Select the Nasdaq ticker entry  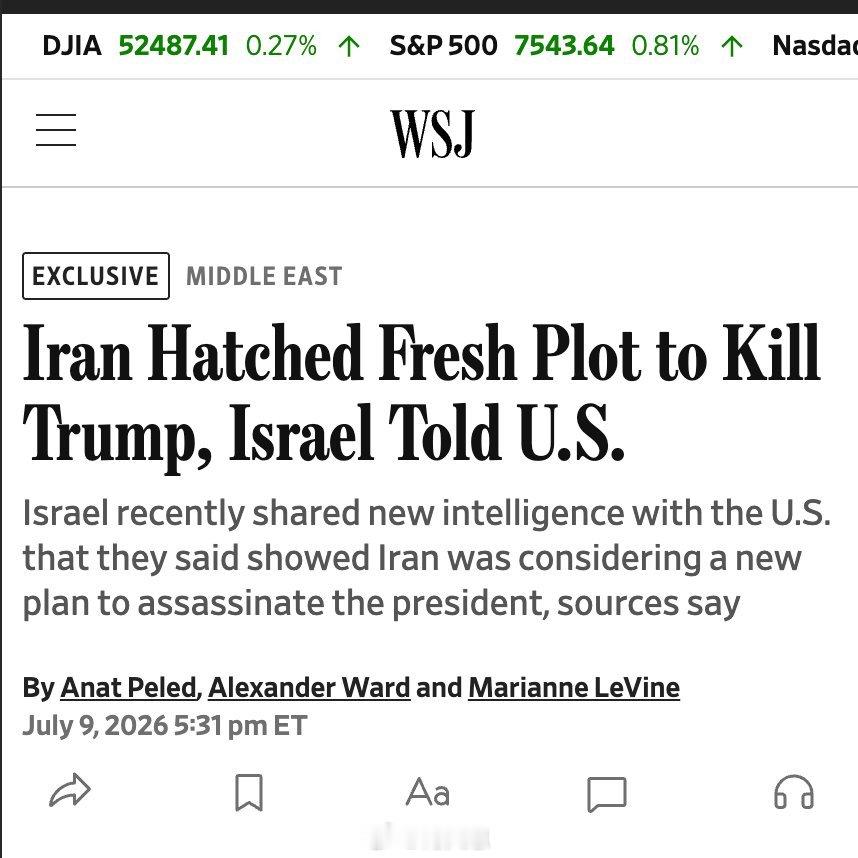(815, 45)
